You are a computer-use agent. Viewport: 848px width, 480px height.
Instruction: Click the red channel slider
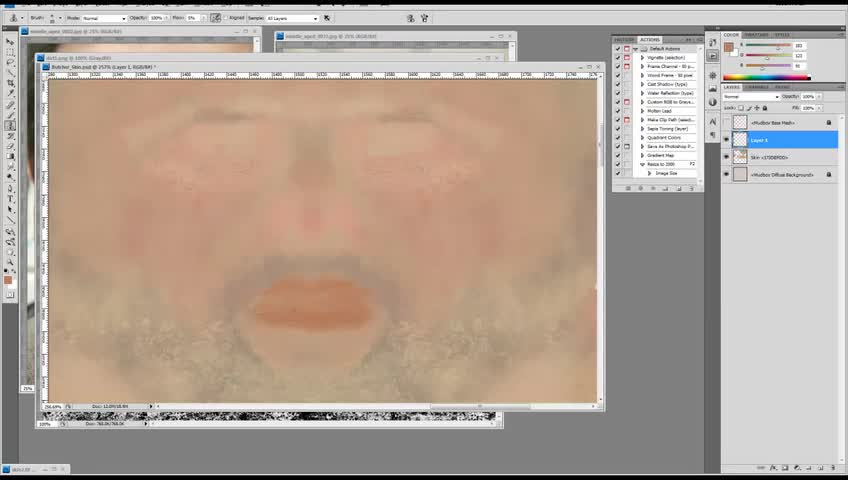pyautogui.click(x=768, y=45)
